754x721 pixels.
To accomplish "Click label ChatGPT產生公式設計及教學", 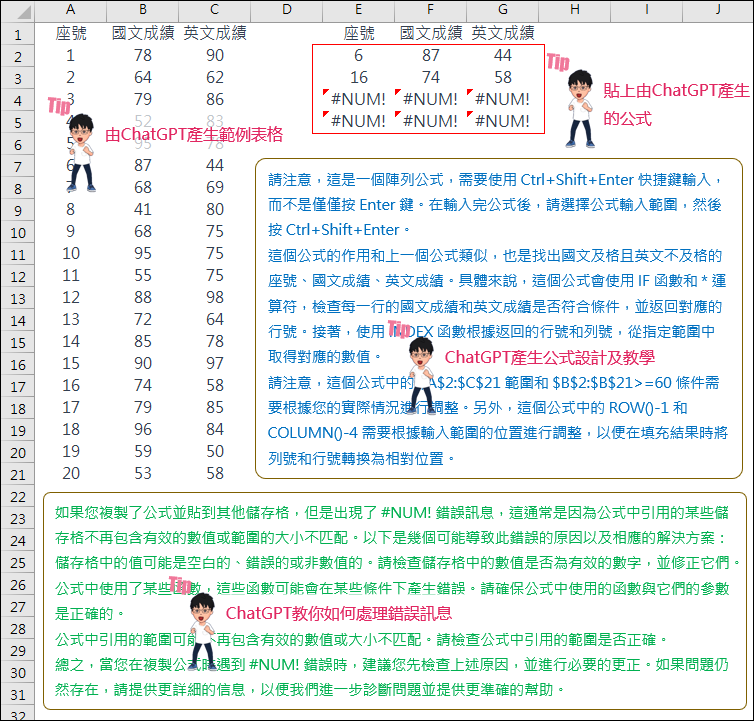I will coord(549,357).
